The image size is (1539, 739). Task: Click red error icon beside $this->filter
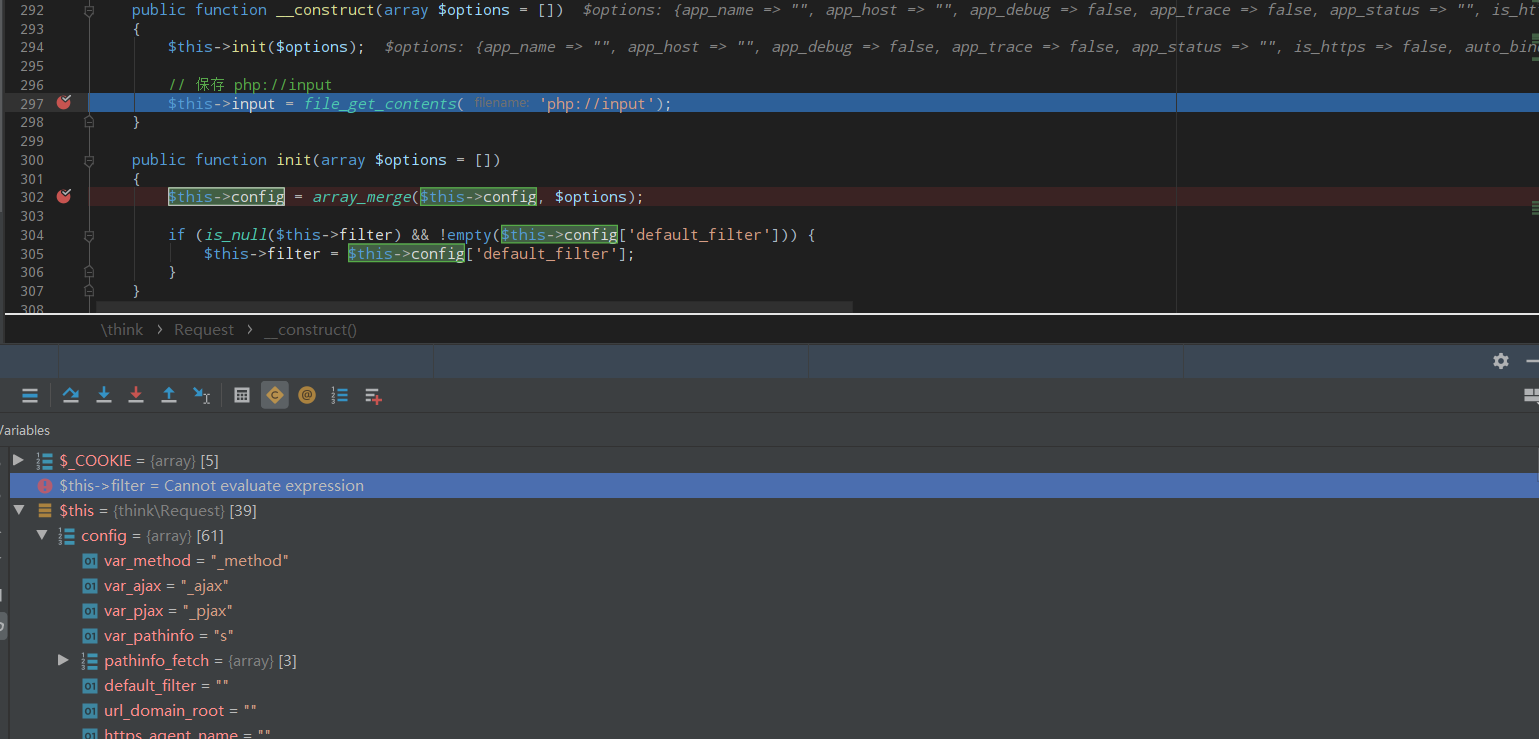click(45, 486)
